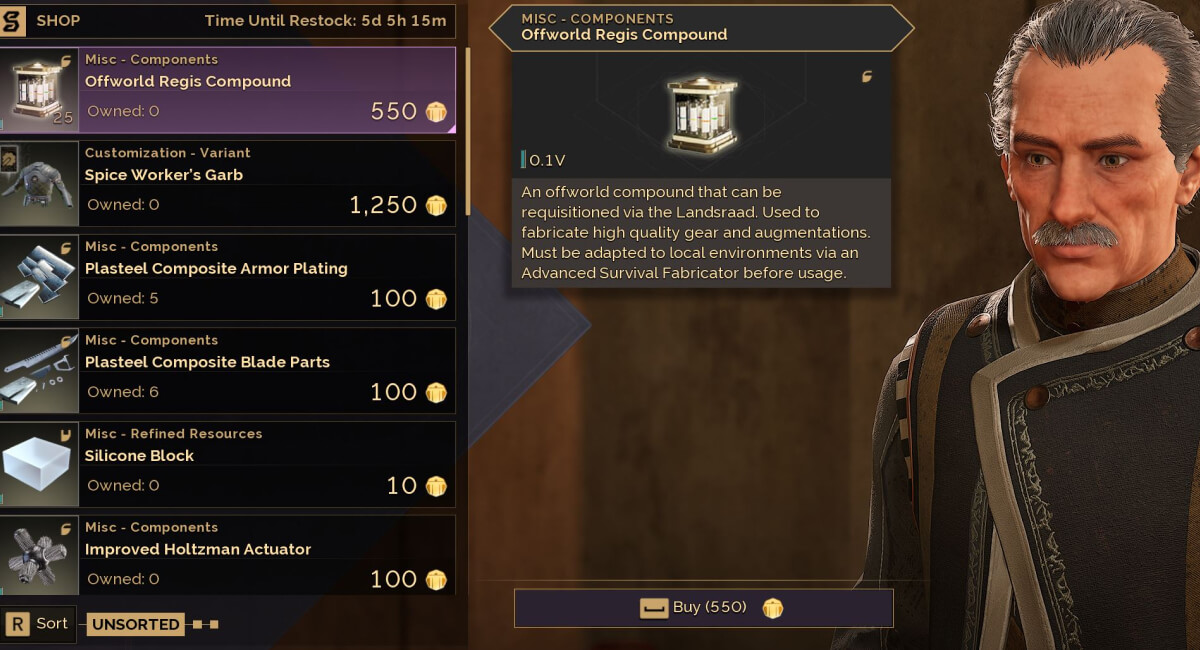The width and height of the screenshot is (1200, 650).
Task: Expand the Misc - Components category label
Action: [152, 60]
